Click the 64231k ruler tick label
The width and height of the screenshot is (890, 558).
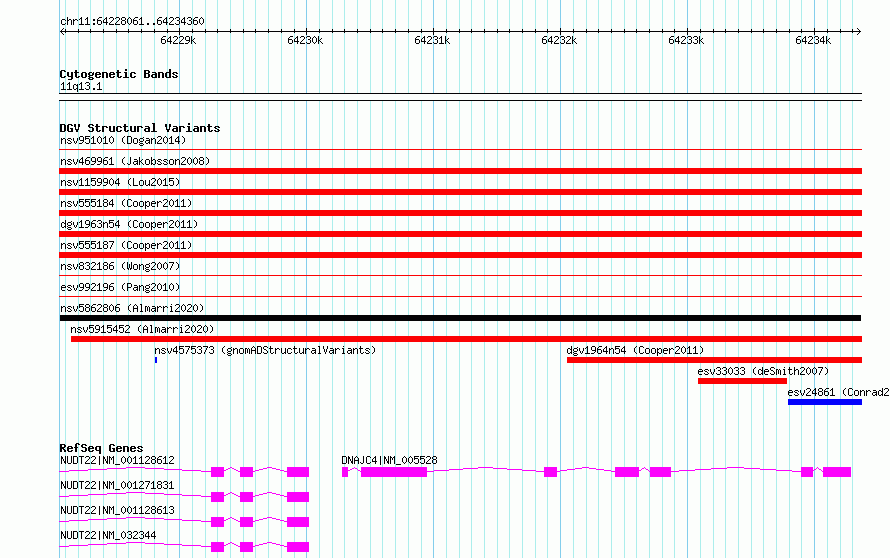(x=433, y=40)
